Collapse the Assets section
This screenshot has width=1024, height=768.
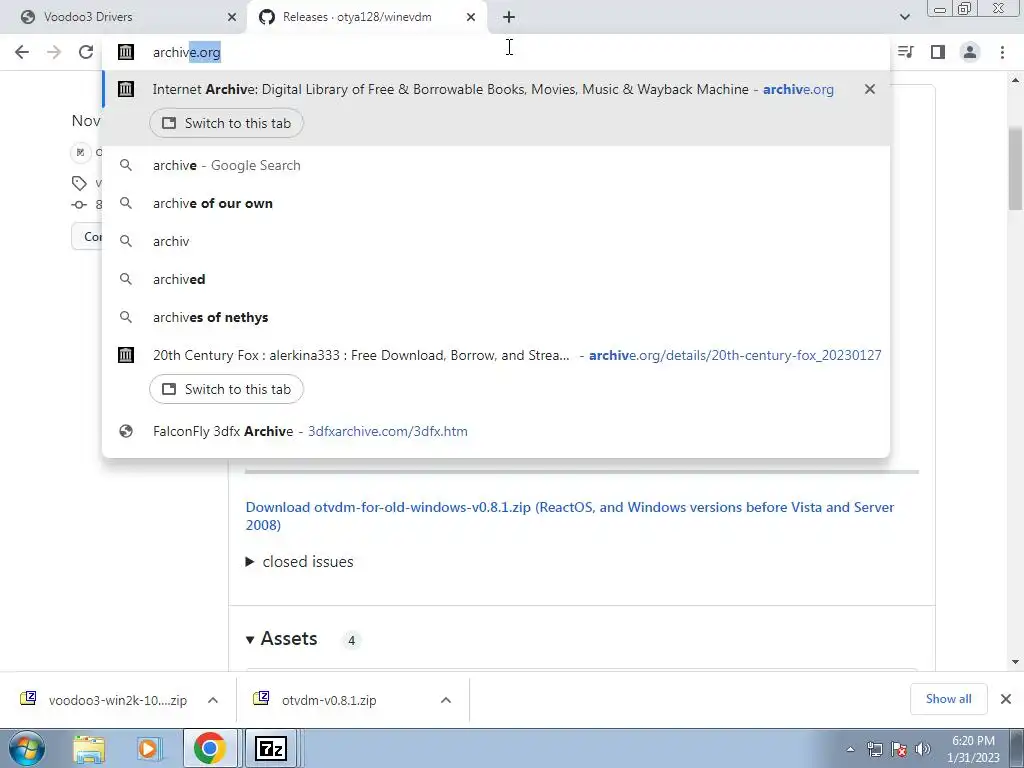249,639
